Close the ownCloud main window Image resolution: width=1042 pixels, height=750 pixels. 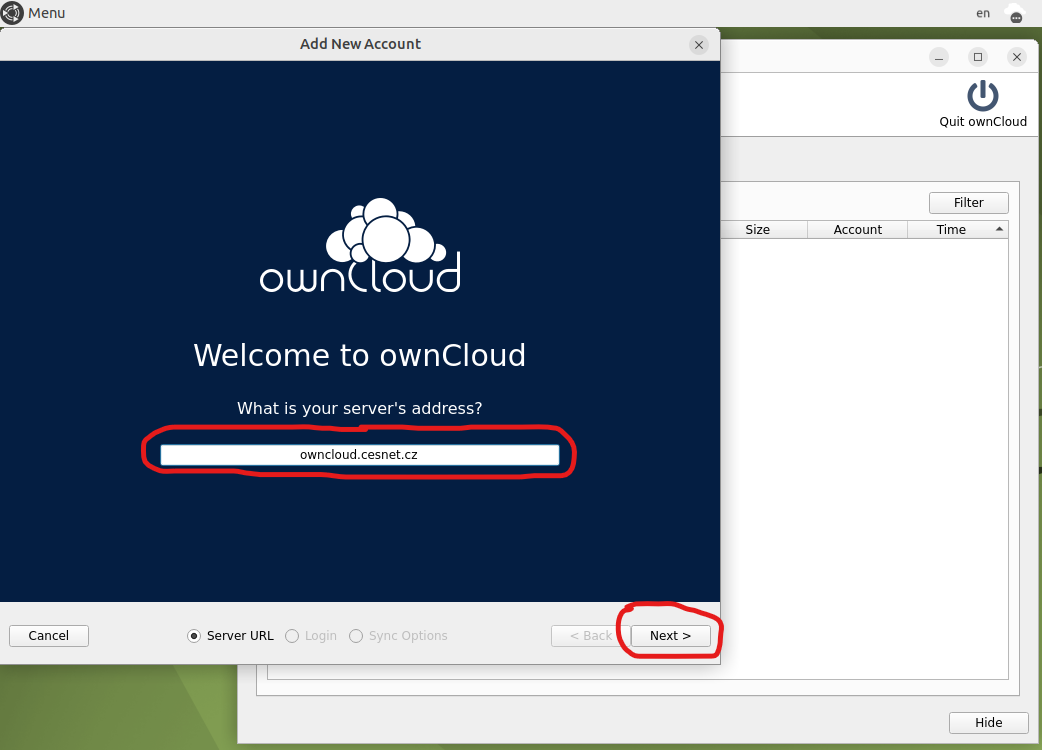point(1017,57)
